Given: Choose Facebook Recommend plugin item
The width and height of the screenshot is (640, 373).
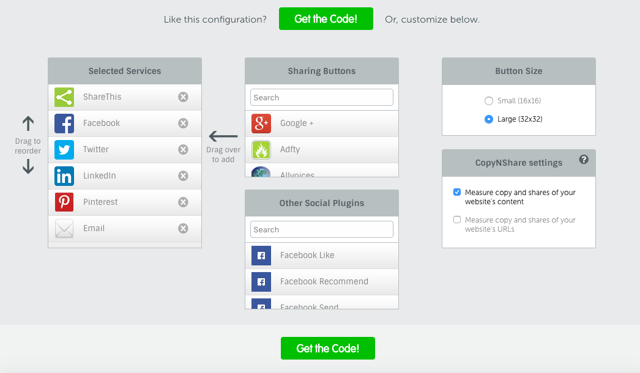Looking at the screenshot, I should 322,282.
